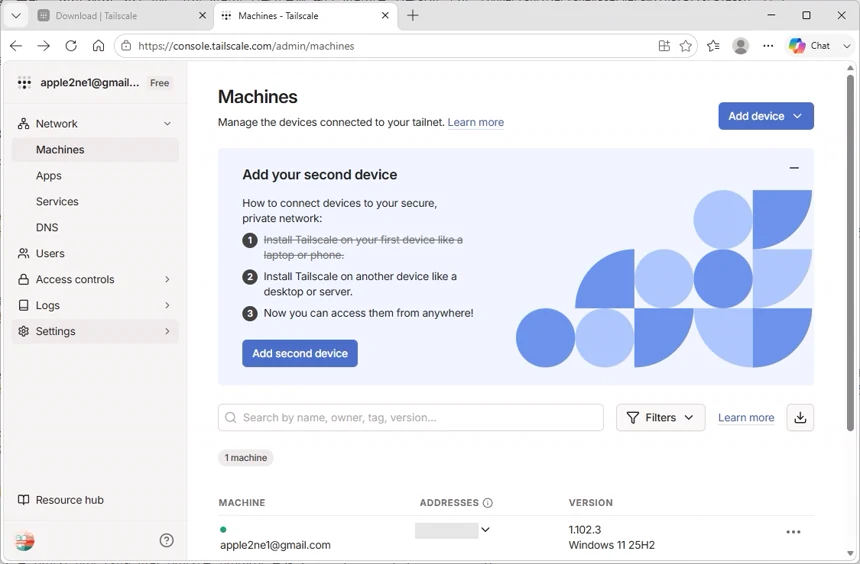The image size is (860, 564).
Task: Open the apple2ne1@gmail.com machine actions menu
Action: tap(793, 532)
